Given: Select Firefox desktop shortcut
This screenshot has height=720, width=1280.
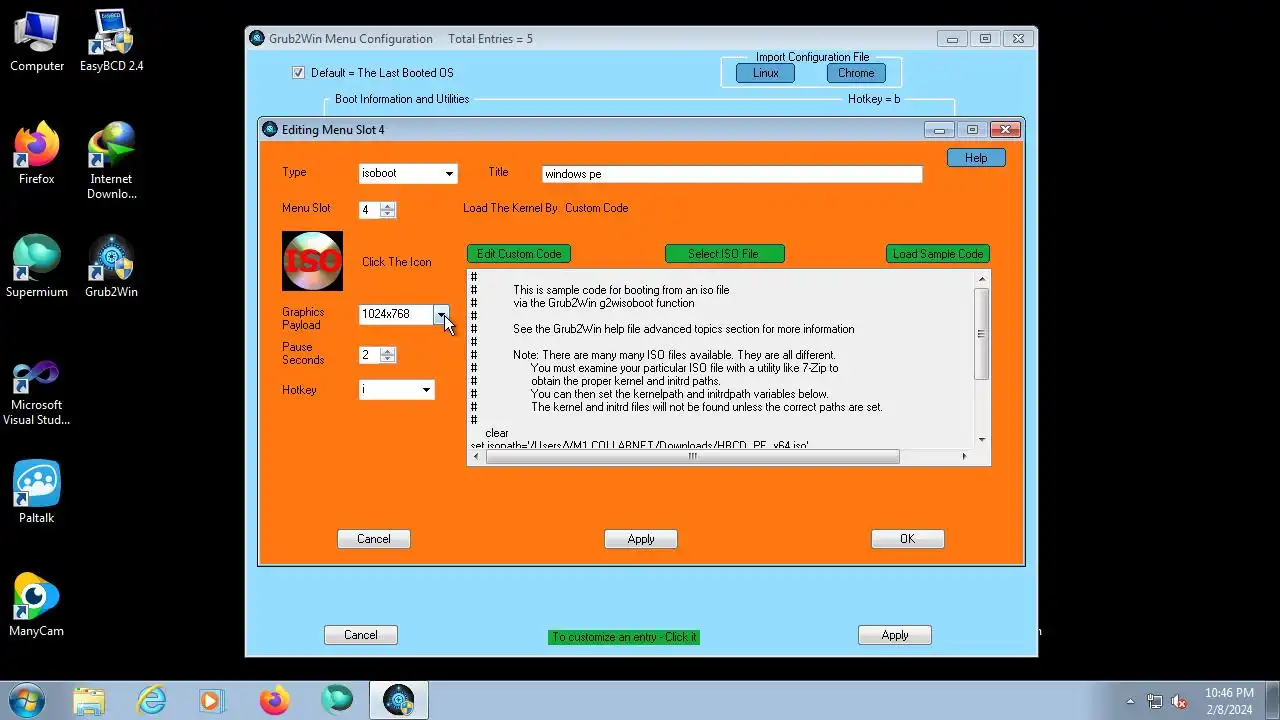Looking at the screenshot, I should click(37, 154).
